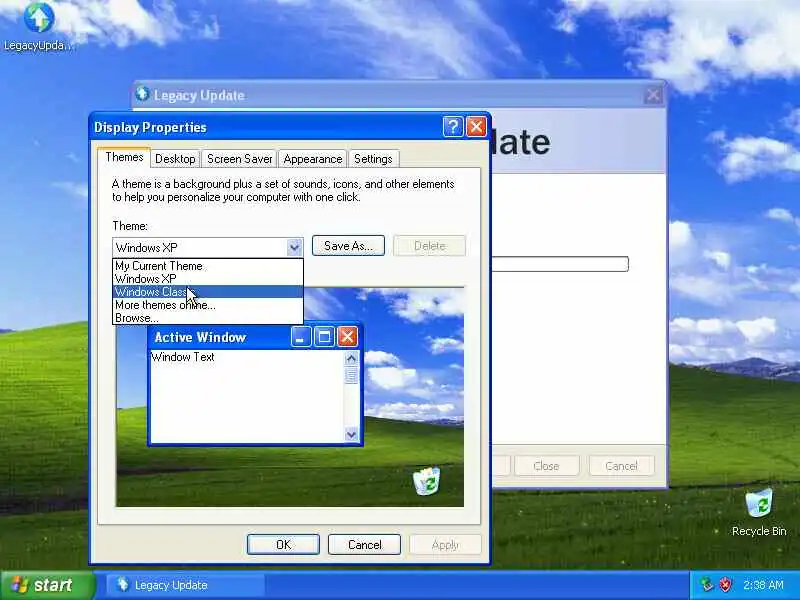800x600 pixels.
Task: Click the preview window scrollbar down arrow
Action: coord(351,435)
